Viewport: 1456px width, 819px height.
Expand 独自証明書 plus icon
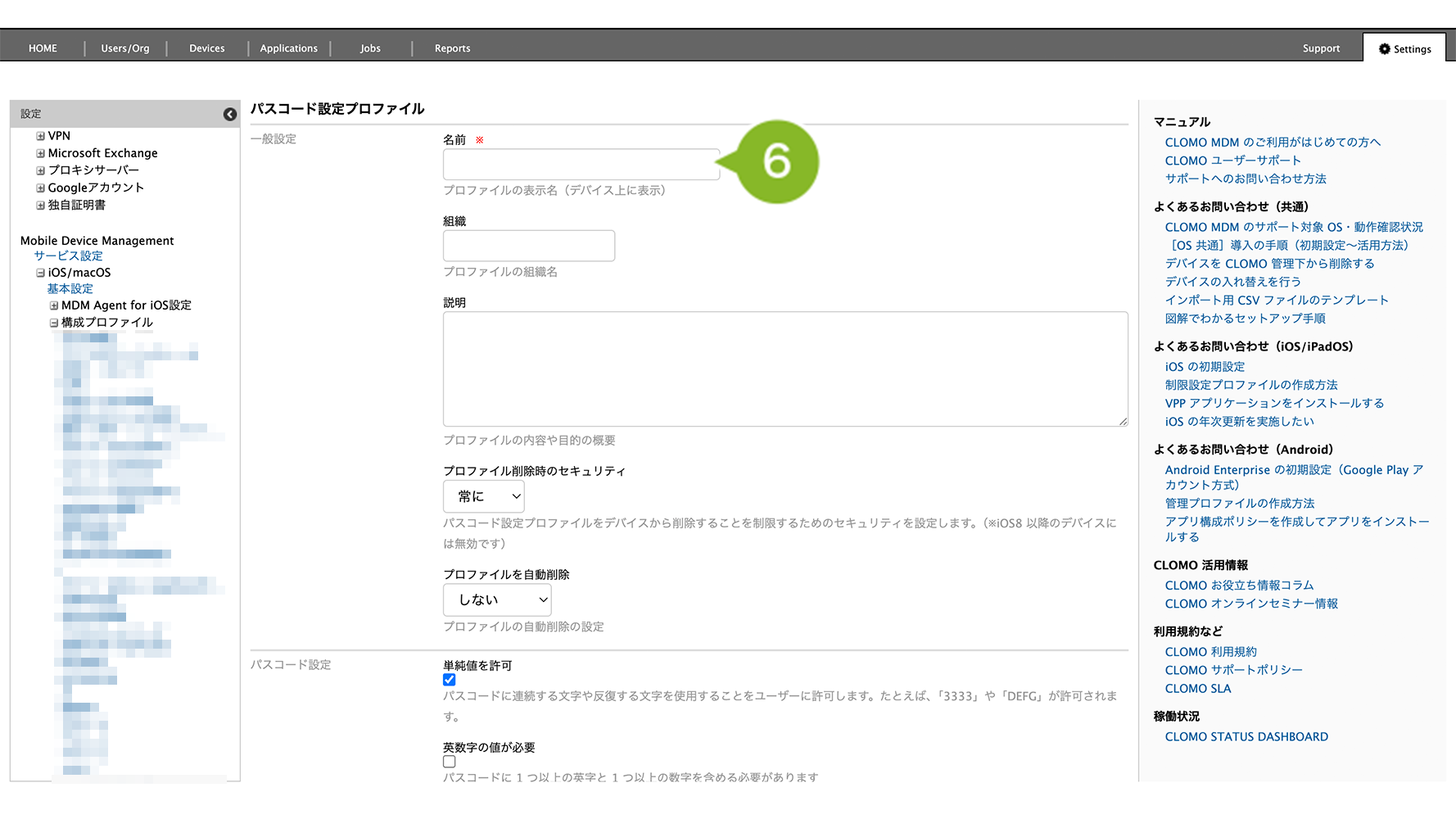(40, 205)
